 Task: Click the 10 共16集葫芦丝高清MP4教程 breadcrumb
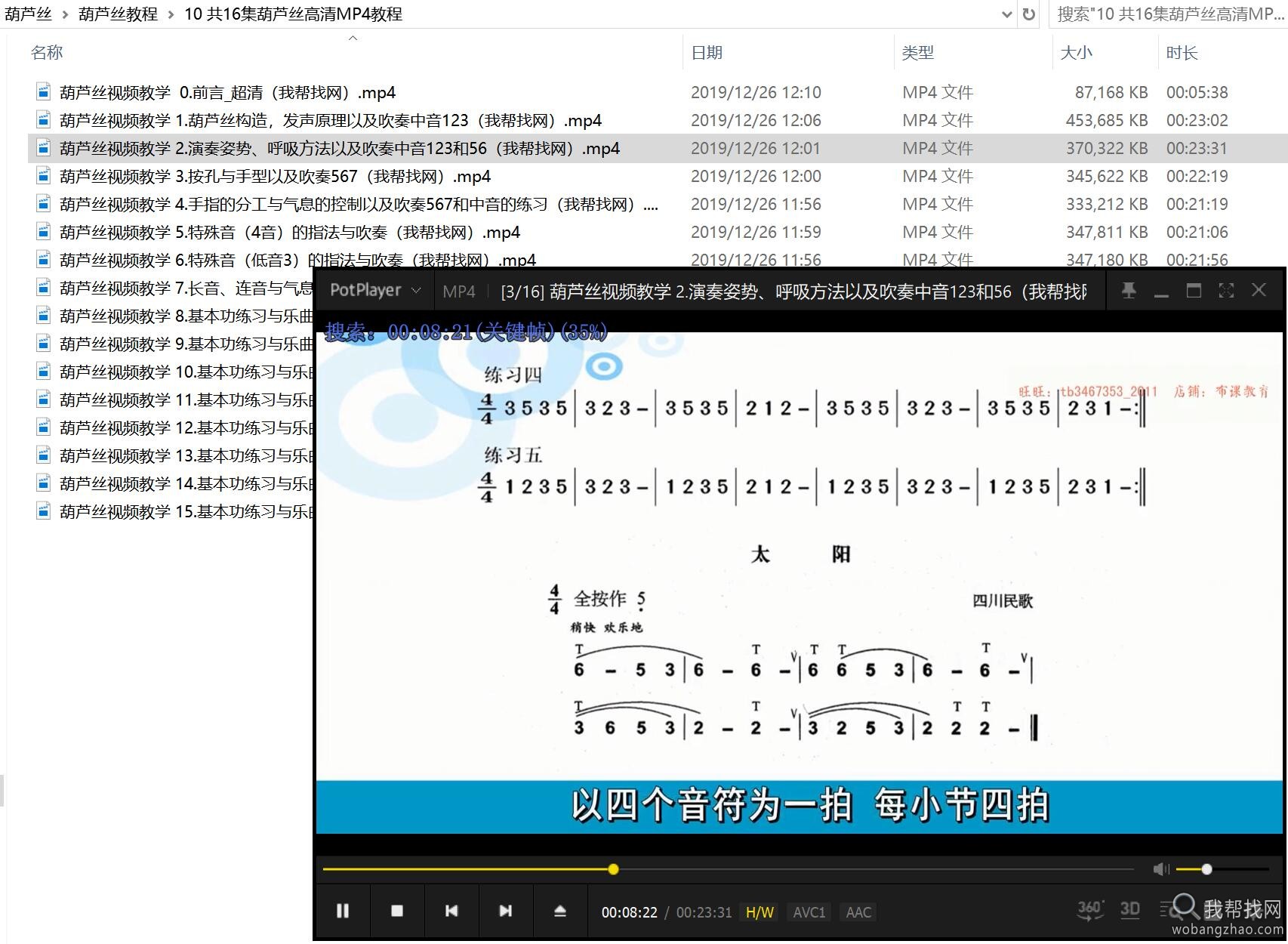(x=293, y=14)
